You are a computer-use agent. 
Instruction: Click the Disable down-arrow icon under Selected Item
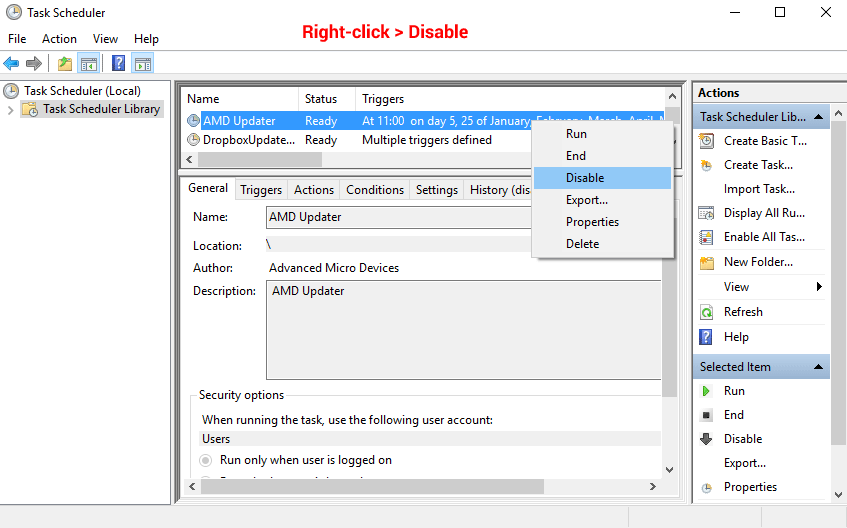point(706,439)
